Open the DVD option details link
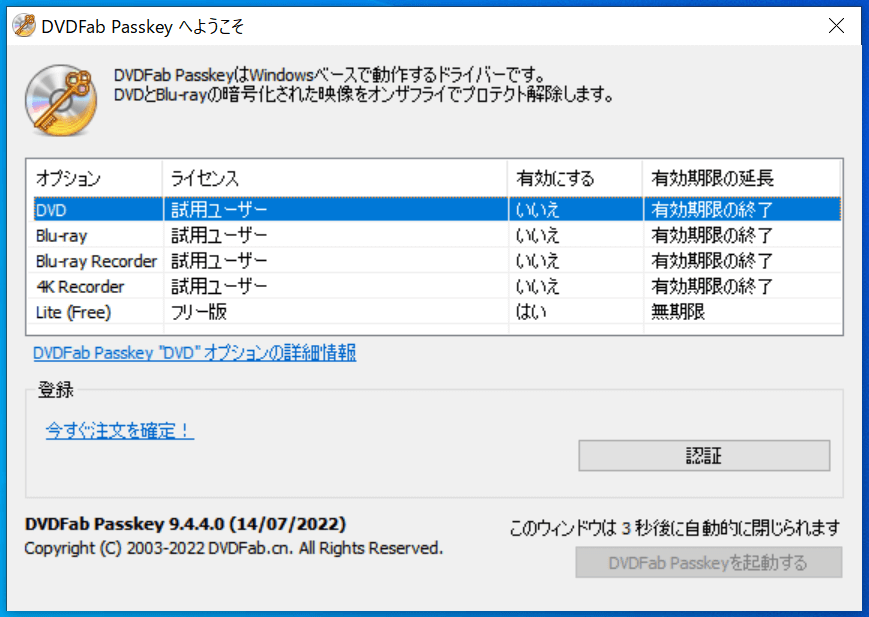Image resolution: width=869 pixels, height=617 pixels. point(195,353)
